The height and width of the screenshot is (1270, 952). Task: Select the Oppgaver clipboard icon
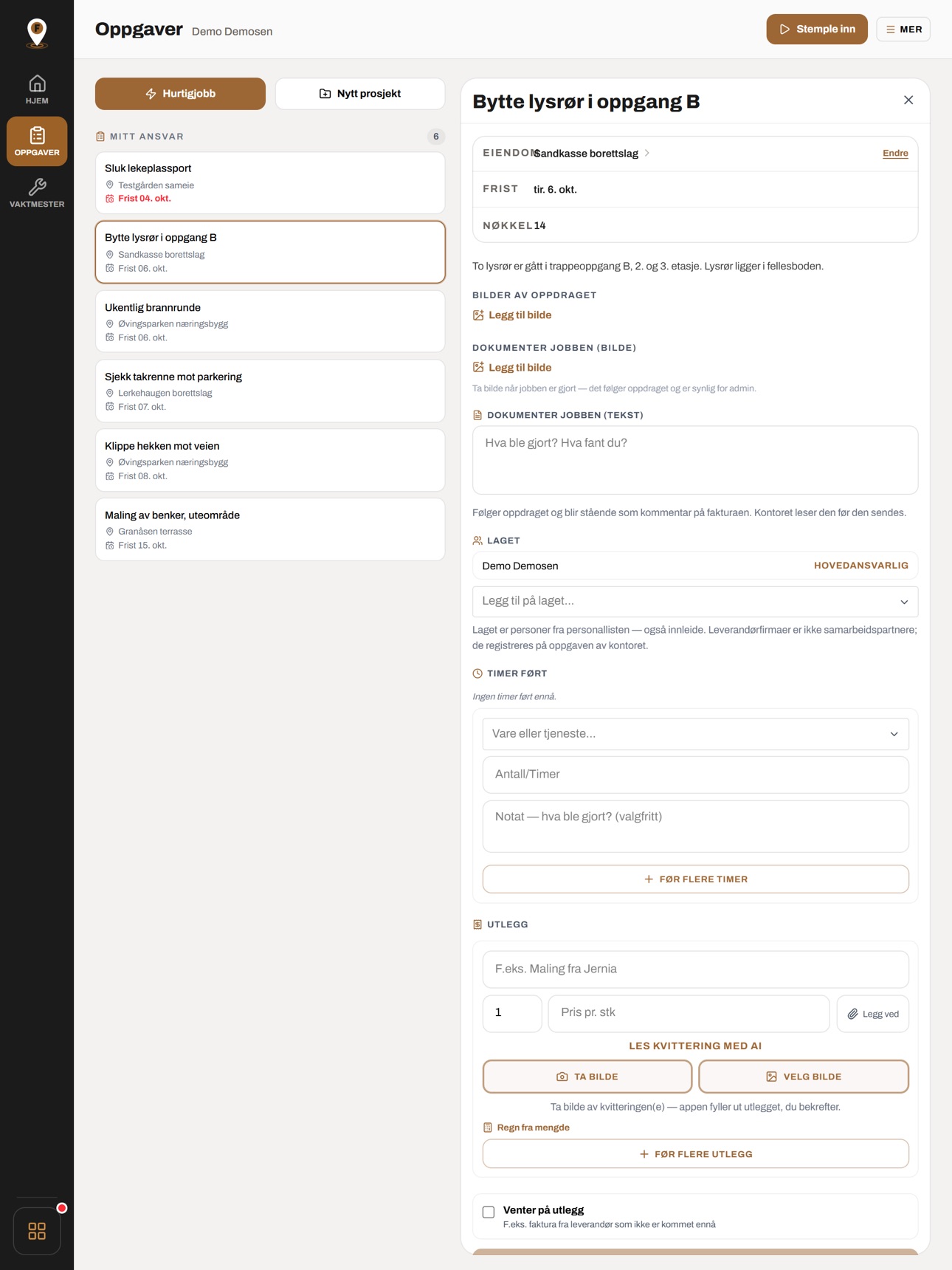[37, 141]
